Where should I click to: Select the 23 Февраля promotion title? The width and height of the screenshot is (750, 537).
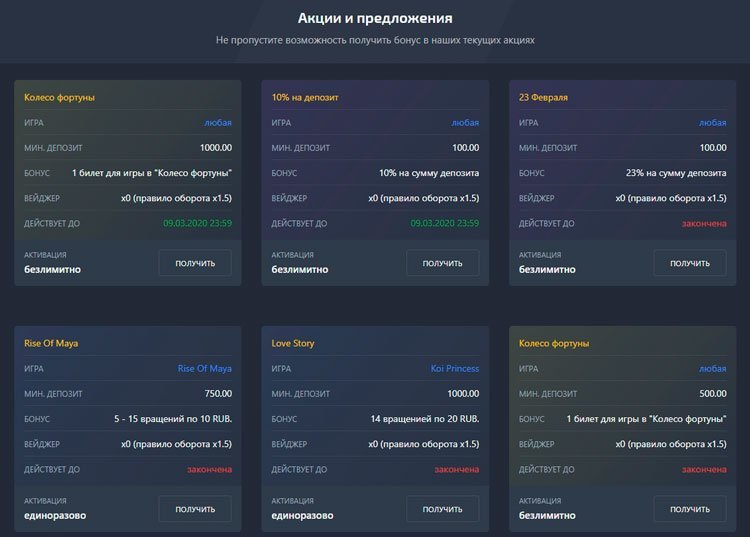[543, 98]
